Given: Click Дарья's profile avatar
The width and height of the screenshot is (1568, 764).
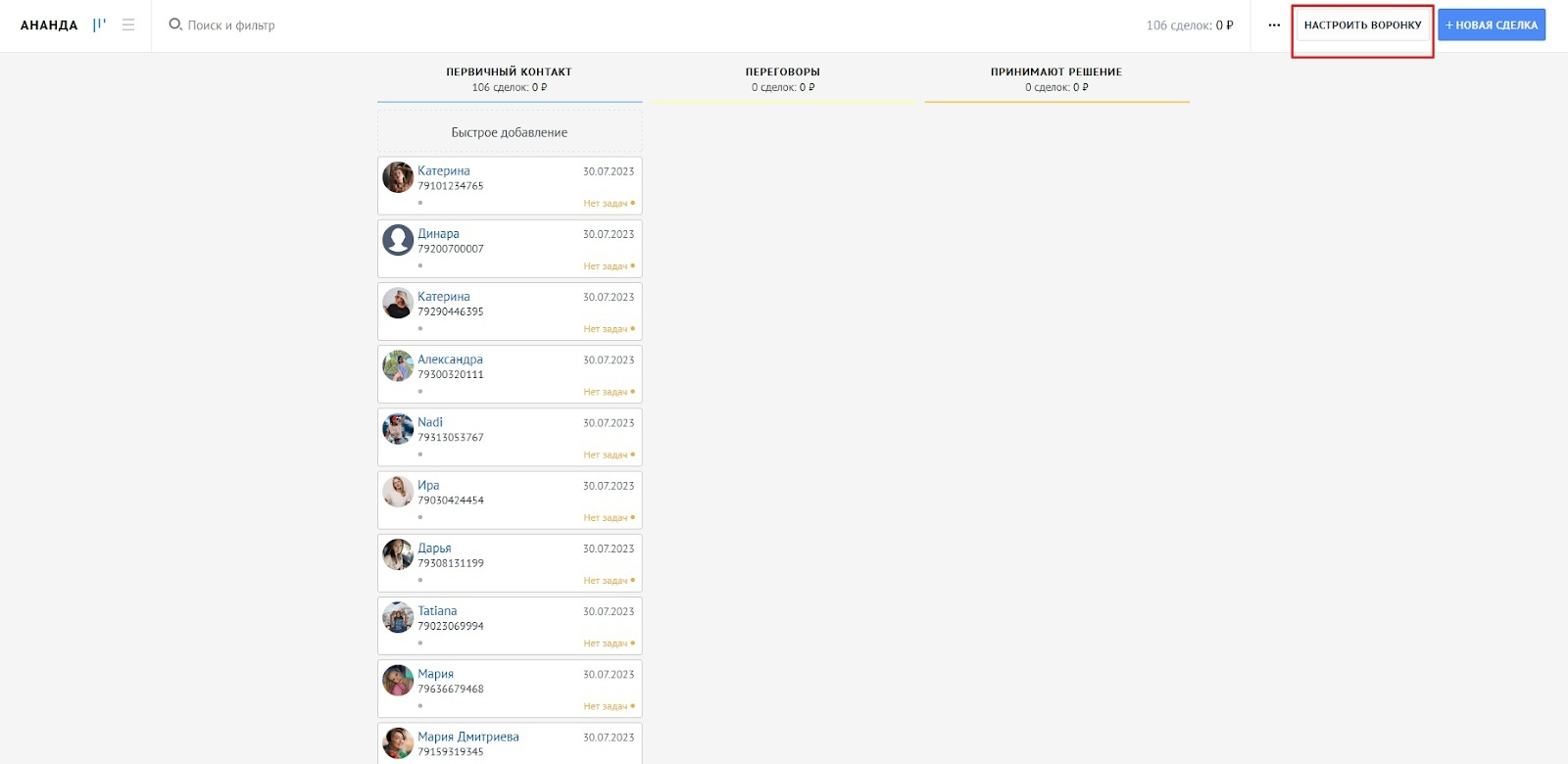Looking at the screenshot, I should (398, 554).
